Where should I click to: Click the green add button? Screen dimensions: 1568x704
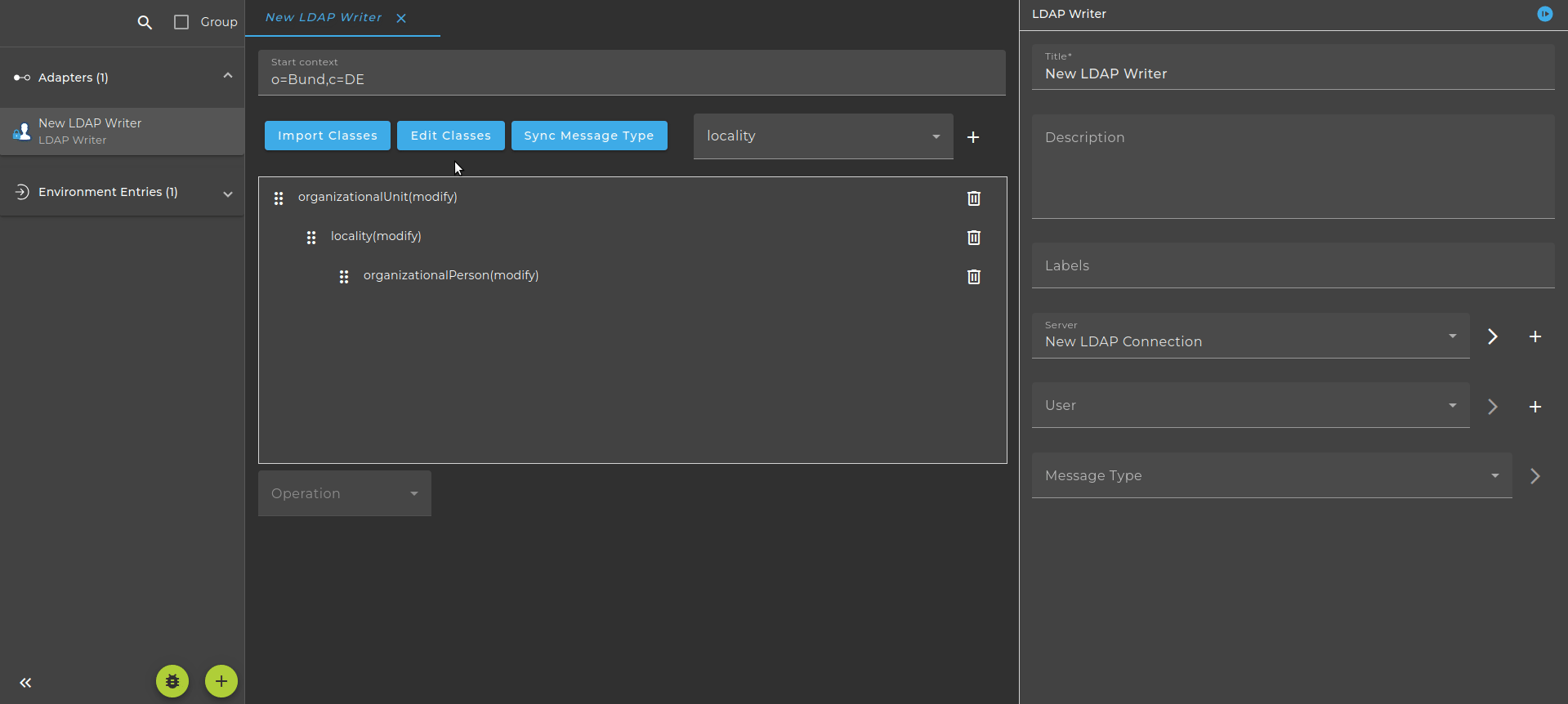[x=221, y=681]
